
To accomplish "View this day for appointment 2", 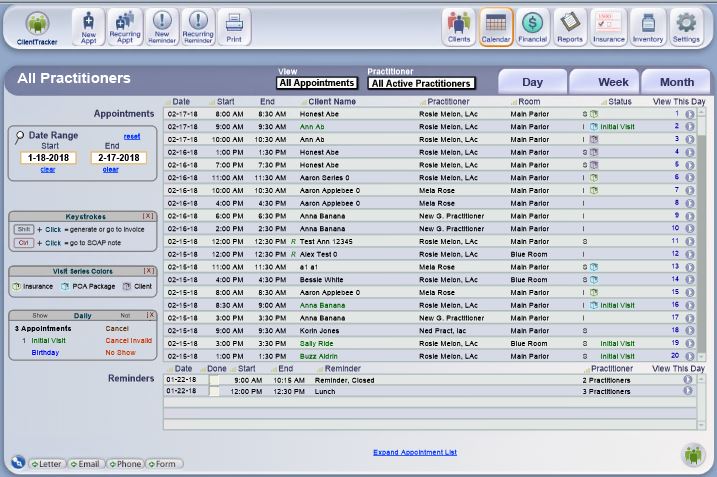I will 690,127.
